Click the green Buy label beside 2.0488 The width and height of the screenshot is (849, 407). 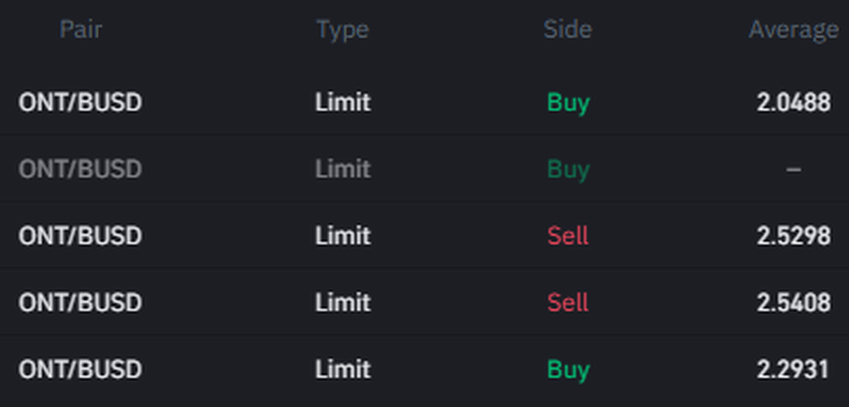[x=568, y=102]
